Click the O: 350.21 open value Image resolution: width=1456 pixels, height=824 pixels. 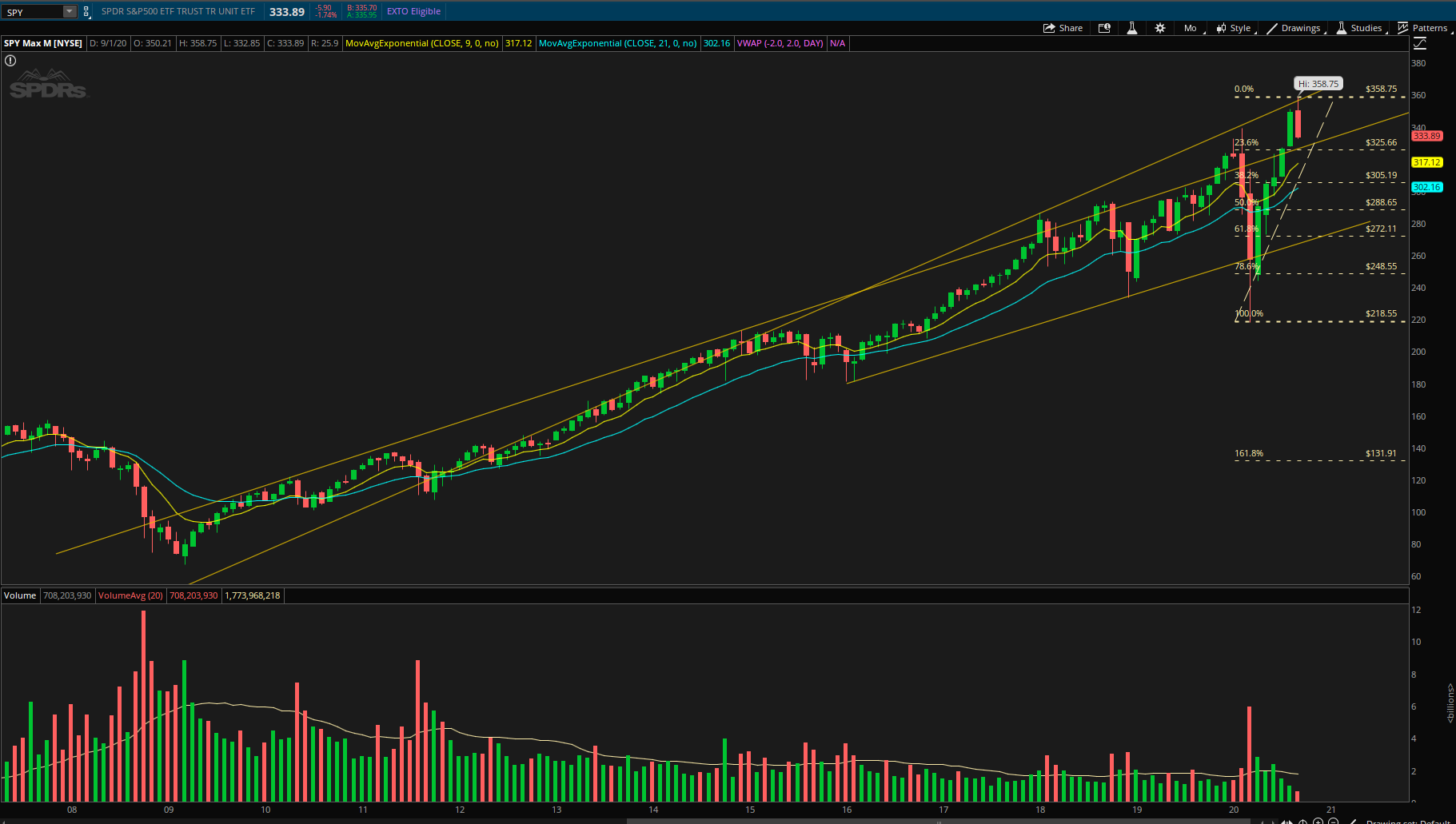pyautogui.click(x=153, y=43)
